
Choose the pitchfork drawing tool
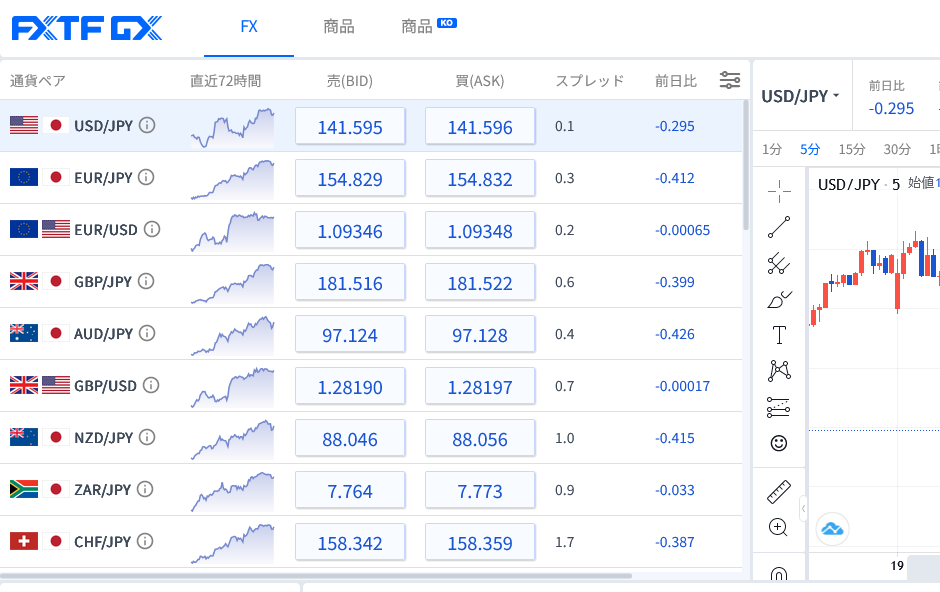779,263
